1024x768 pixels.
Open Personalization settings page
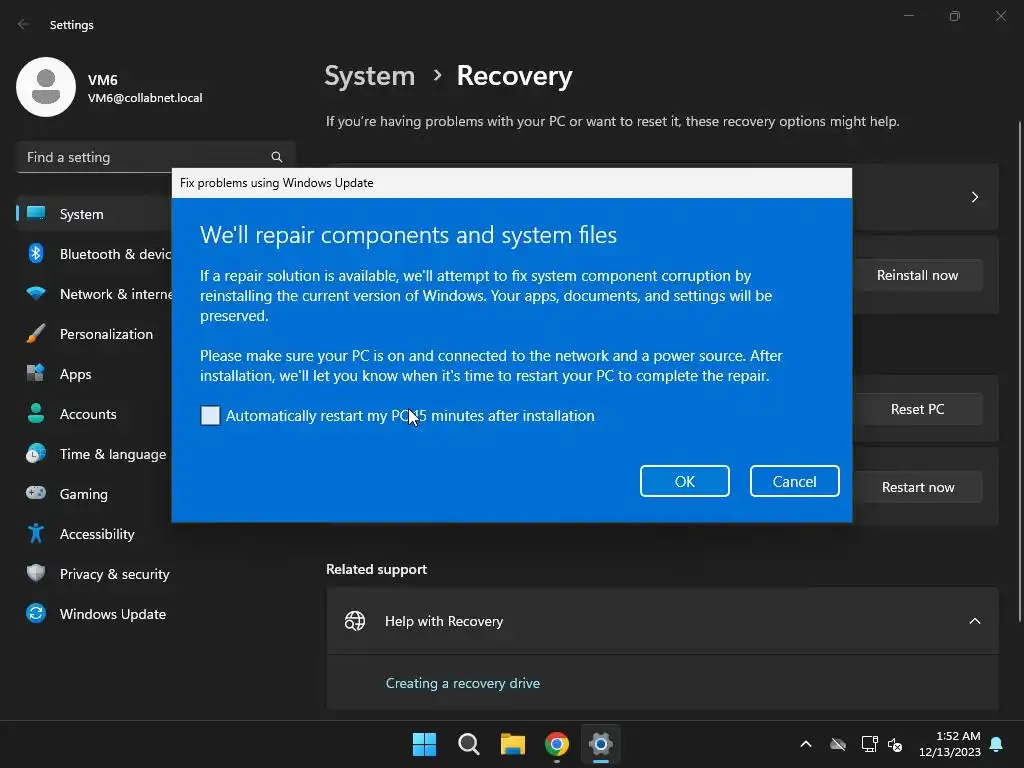pyautogui.click(x=94, y=334)
